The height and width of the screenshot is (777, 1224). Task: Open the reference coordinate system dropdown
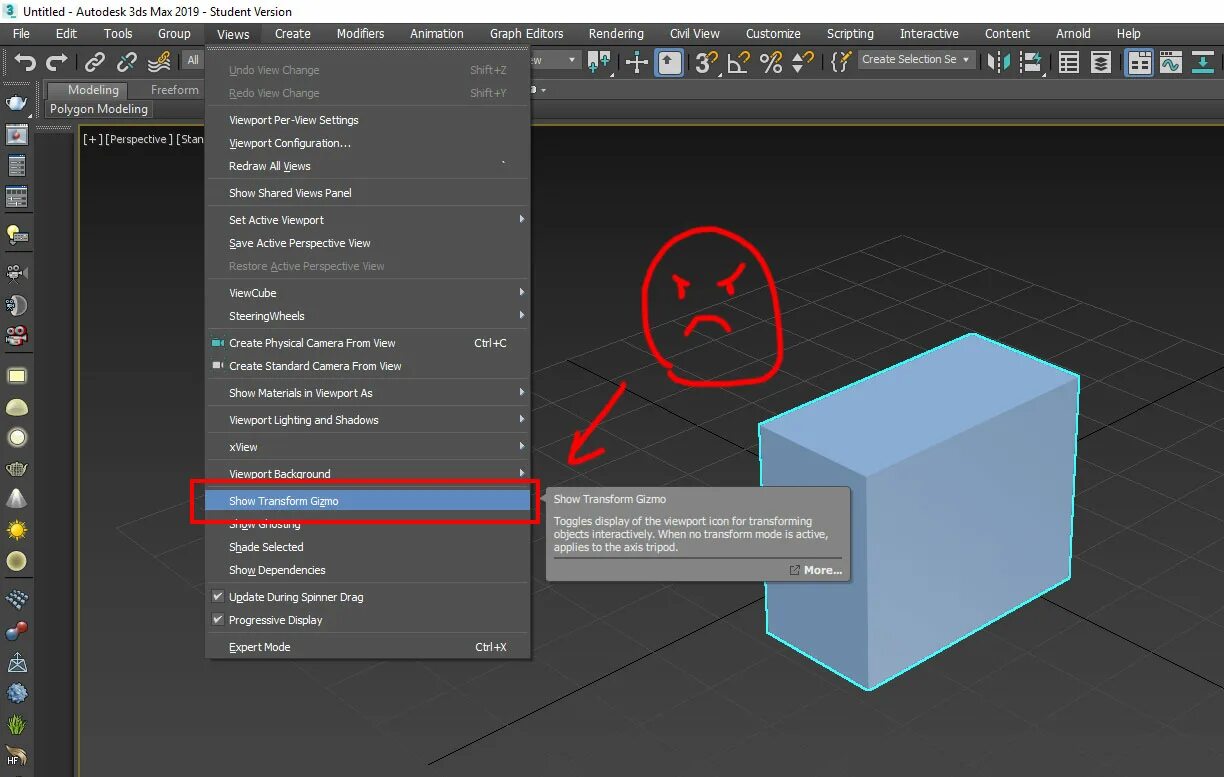(x=555, y=60)
